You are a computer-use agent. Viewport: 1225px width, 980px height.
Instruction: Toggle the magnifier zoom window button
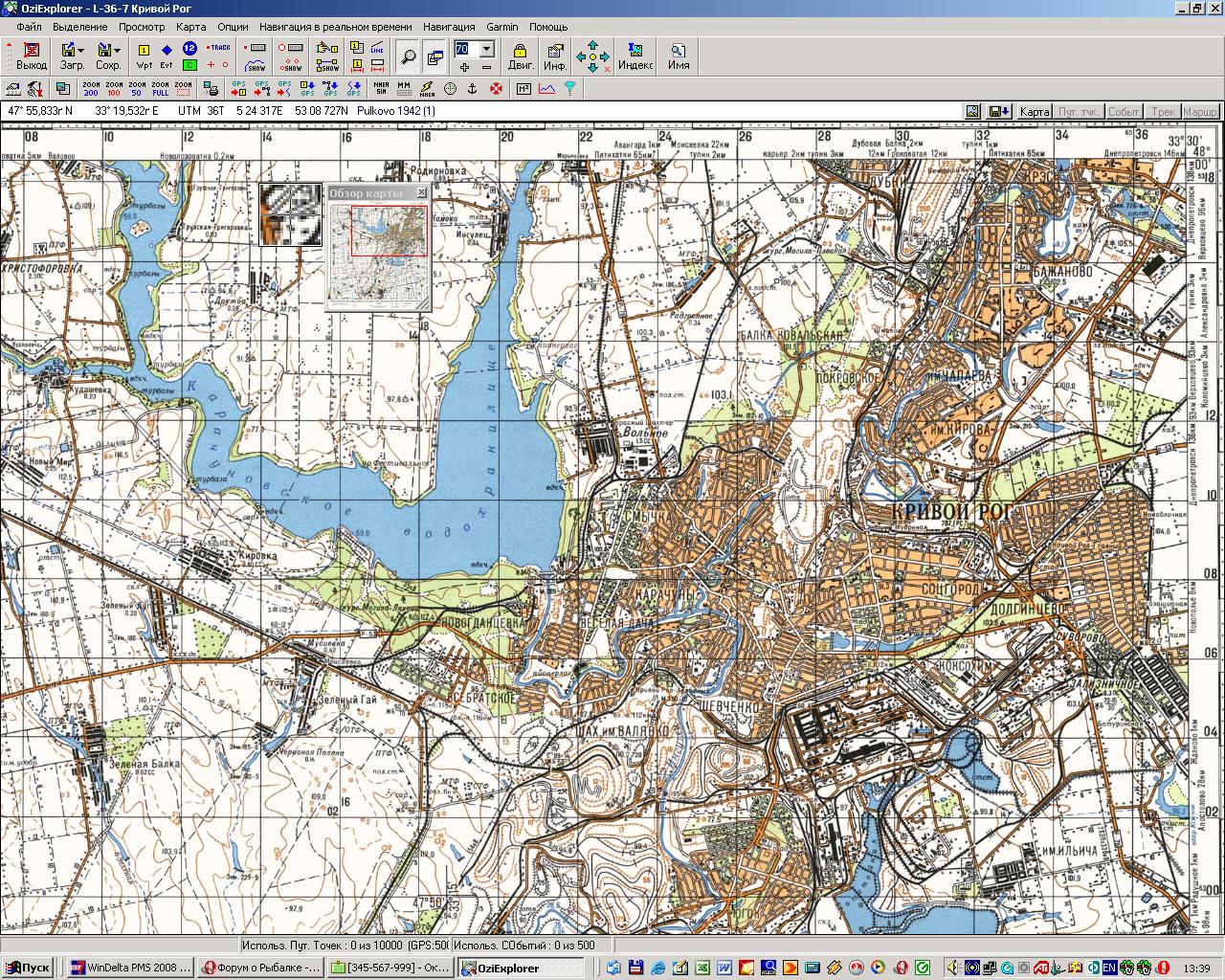[408, 57]
